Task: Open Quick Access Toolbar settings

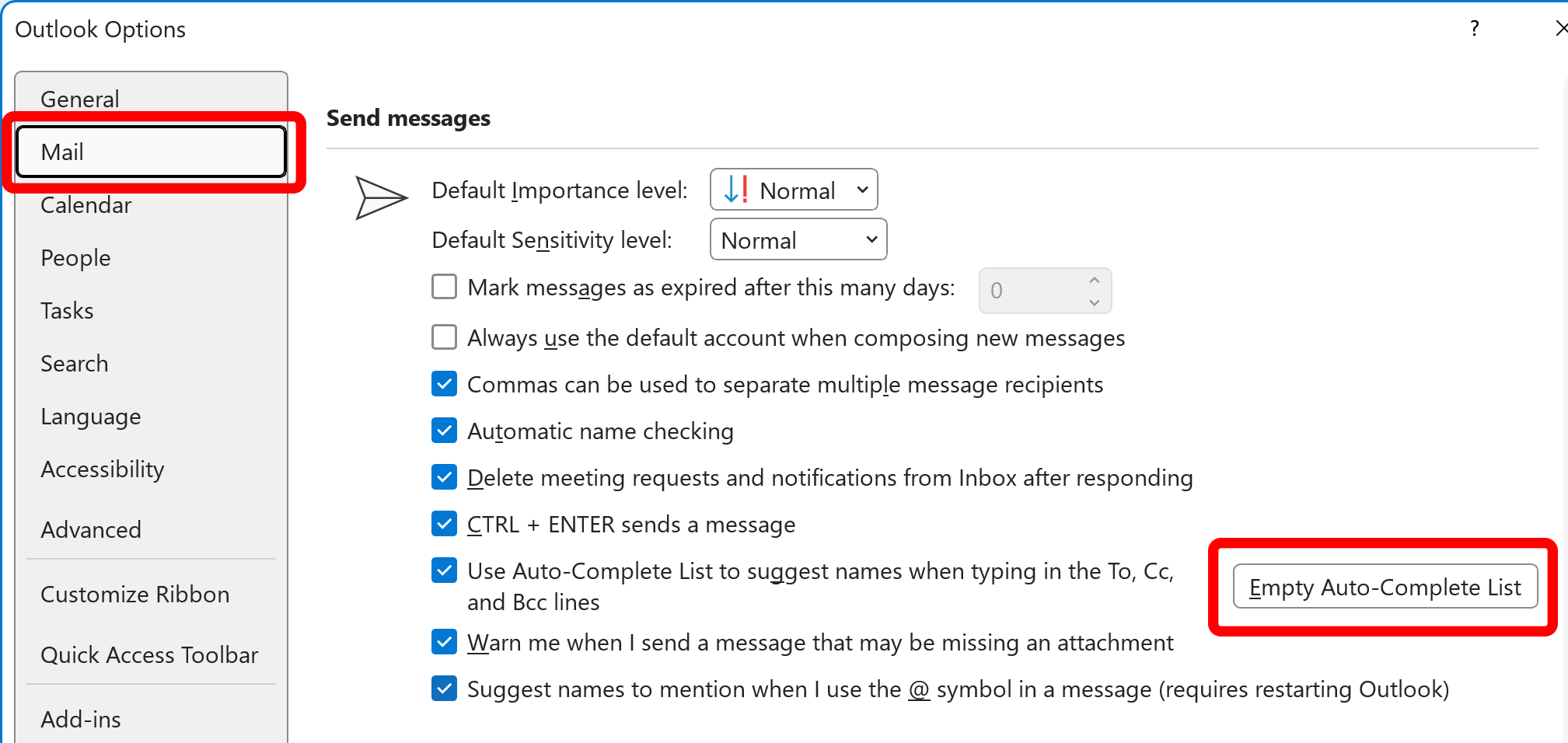Action: [151, 655]
